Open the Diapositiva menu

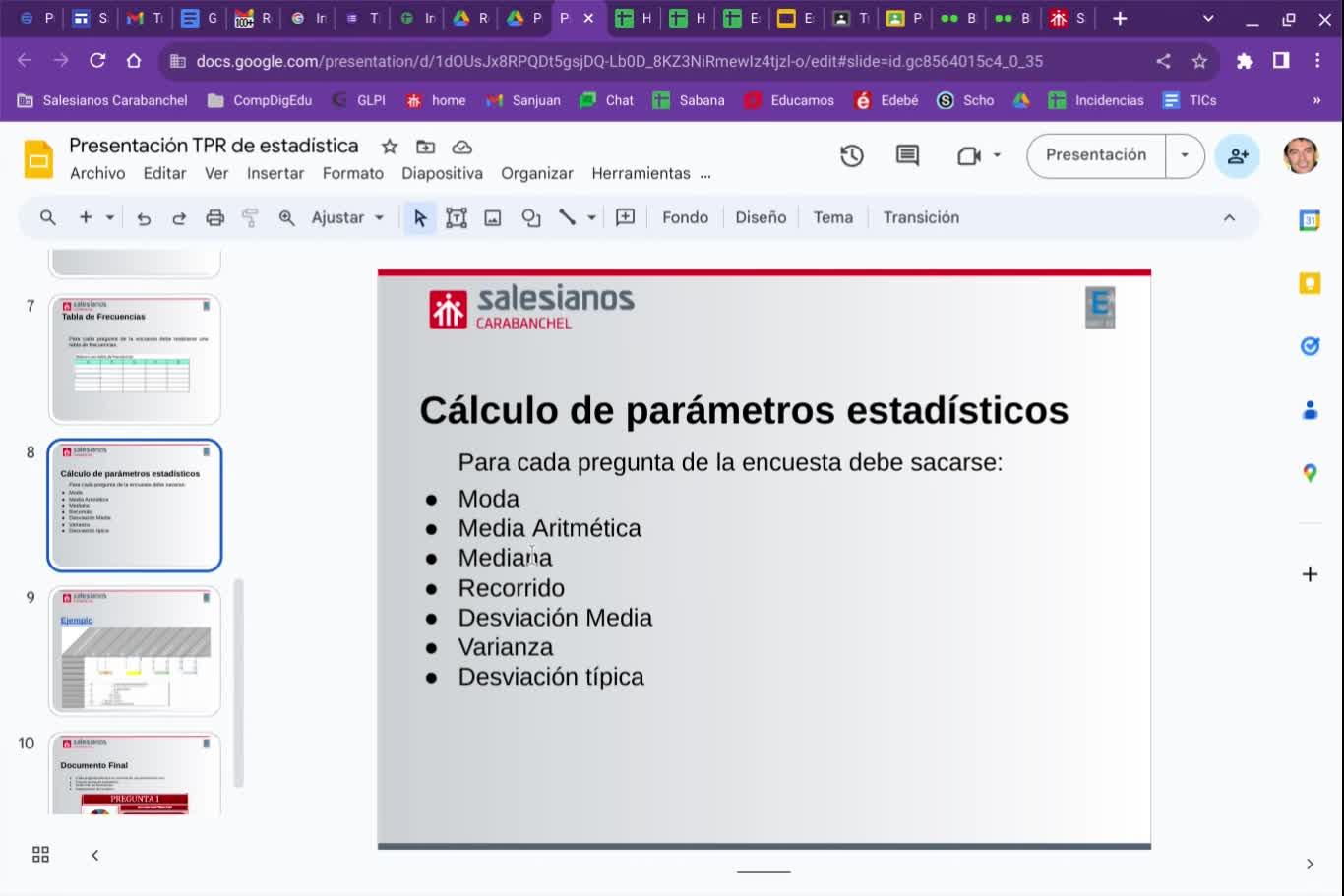[442, 174]
